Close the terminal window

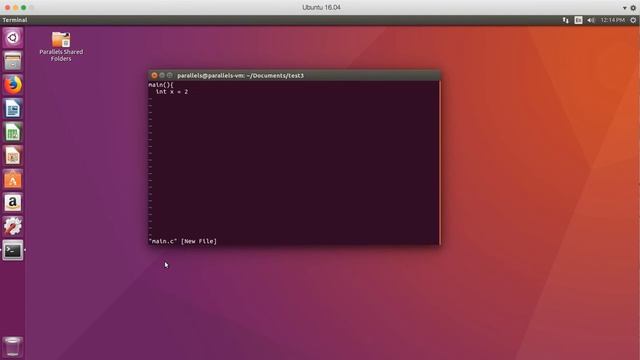[x=154, y=76]
